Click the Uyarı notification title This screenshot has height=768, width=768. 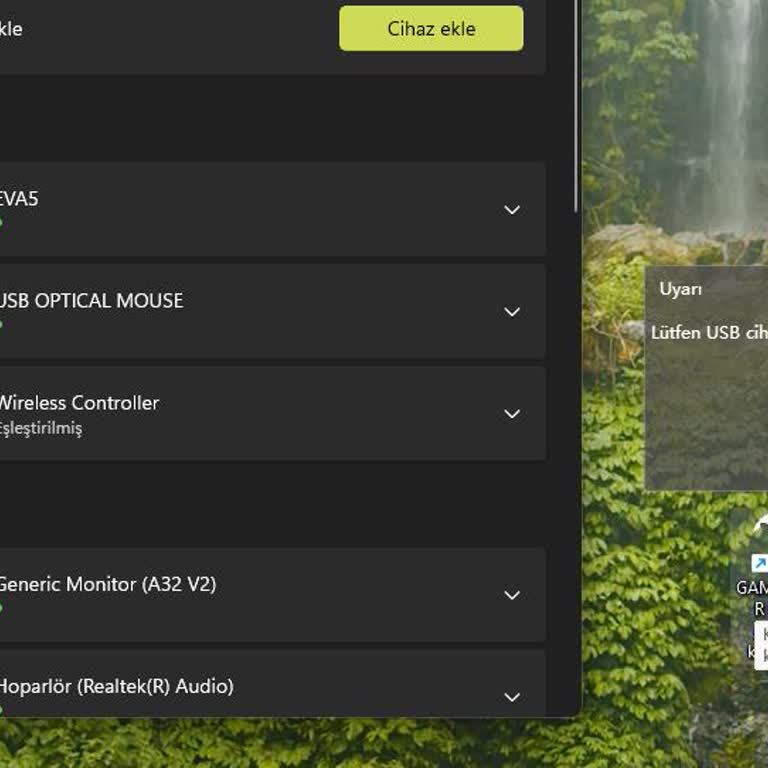click(680, 289)
